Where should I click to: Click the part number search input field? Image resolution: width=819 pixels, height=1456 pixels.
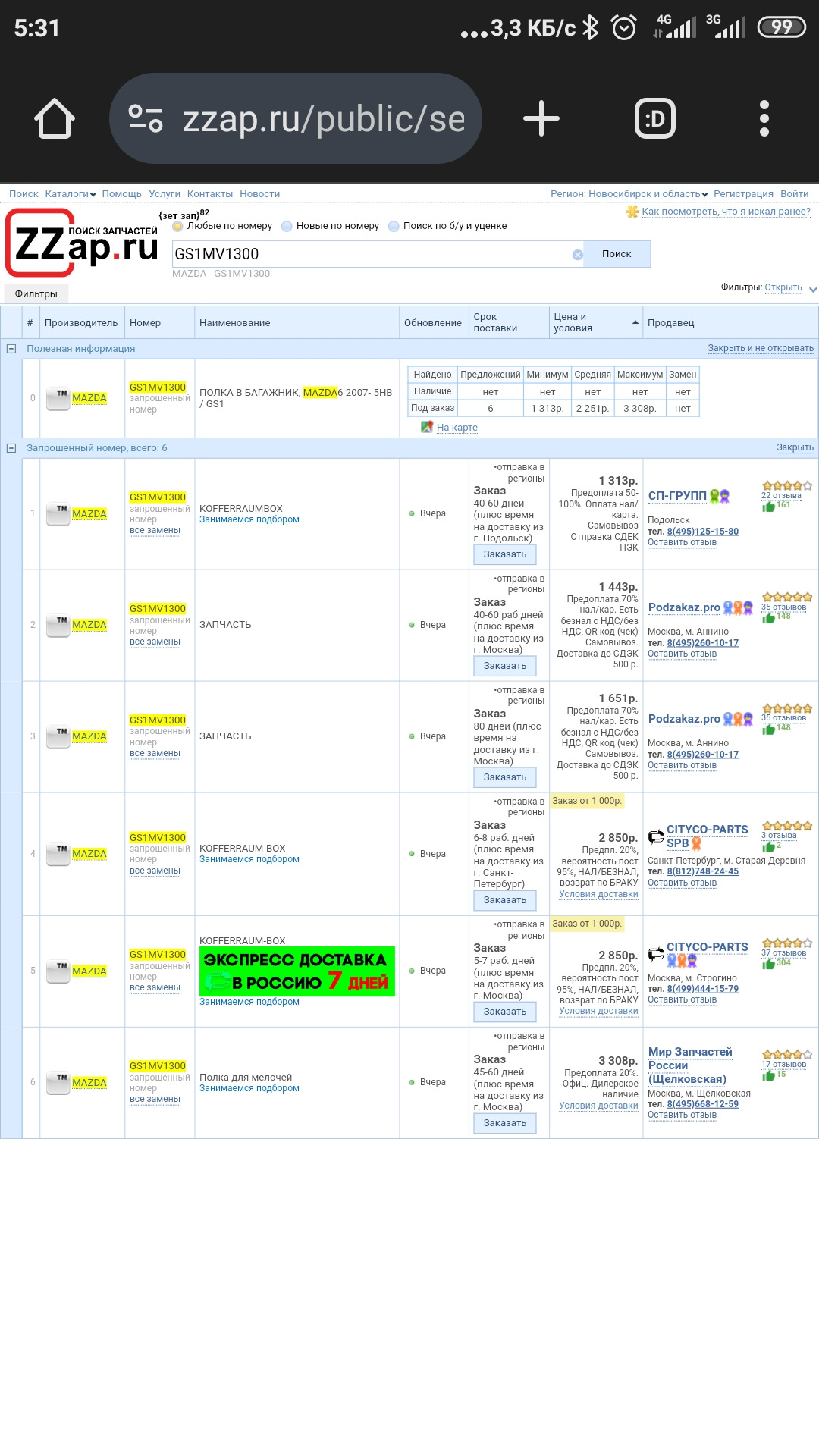(372, 254)
